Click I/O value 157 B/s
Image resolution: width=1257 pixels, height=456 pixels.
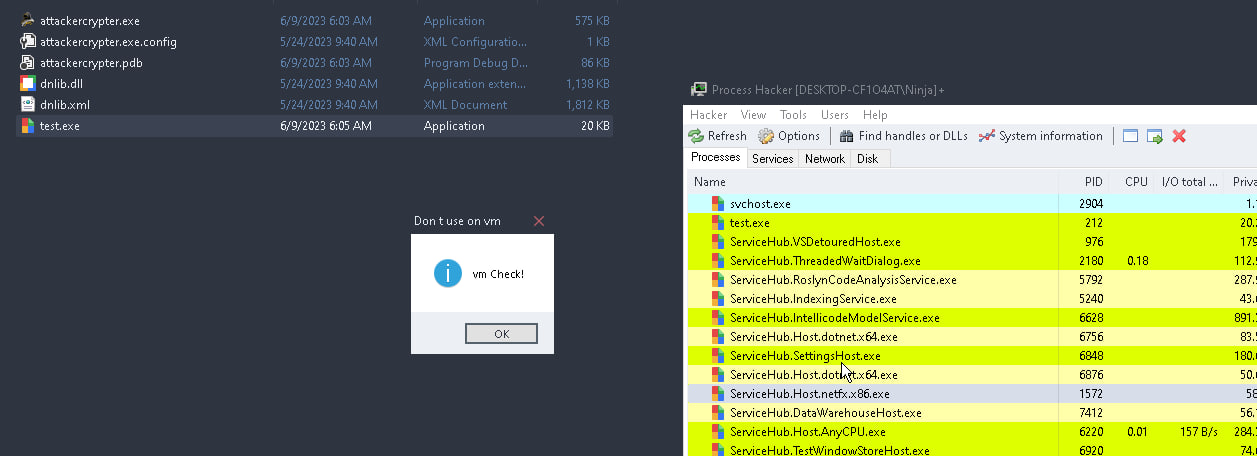(1200, 432)
